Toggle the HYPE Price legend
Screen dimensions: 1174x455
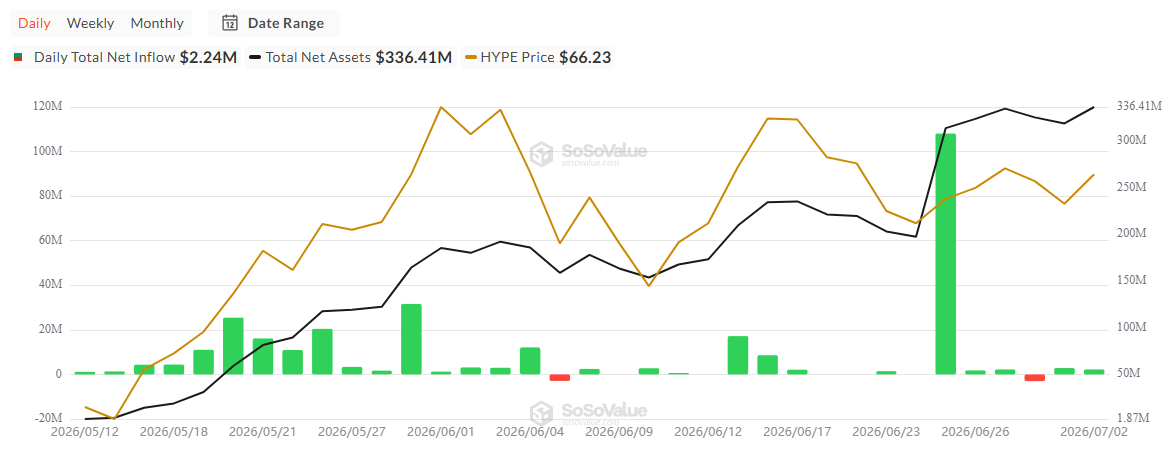538,58
